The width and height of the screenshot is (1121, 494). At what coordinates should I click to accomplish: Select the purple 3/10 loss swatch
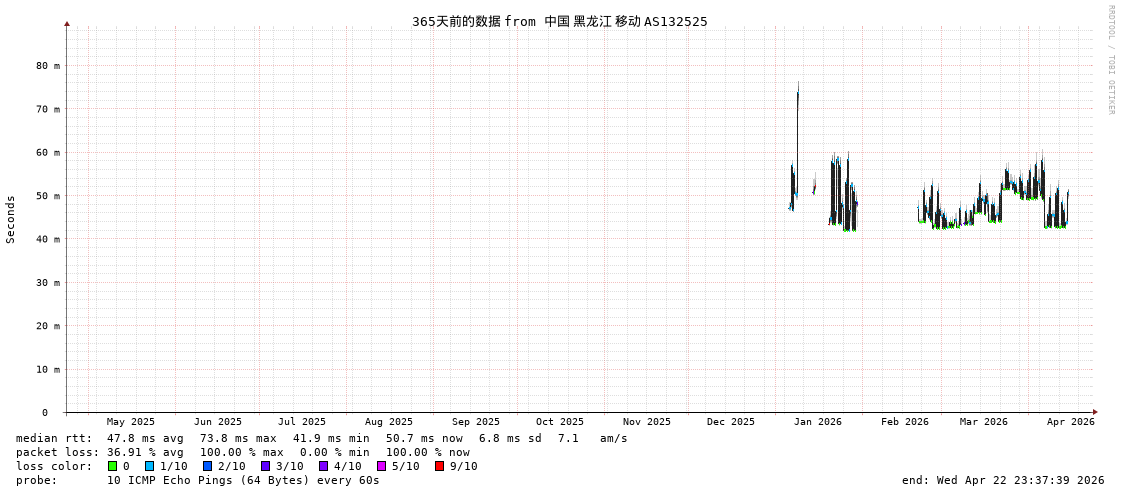click(265, 466)
